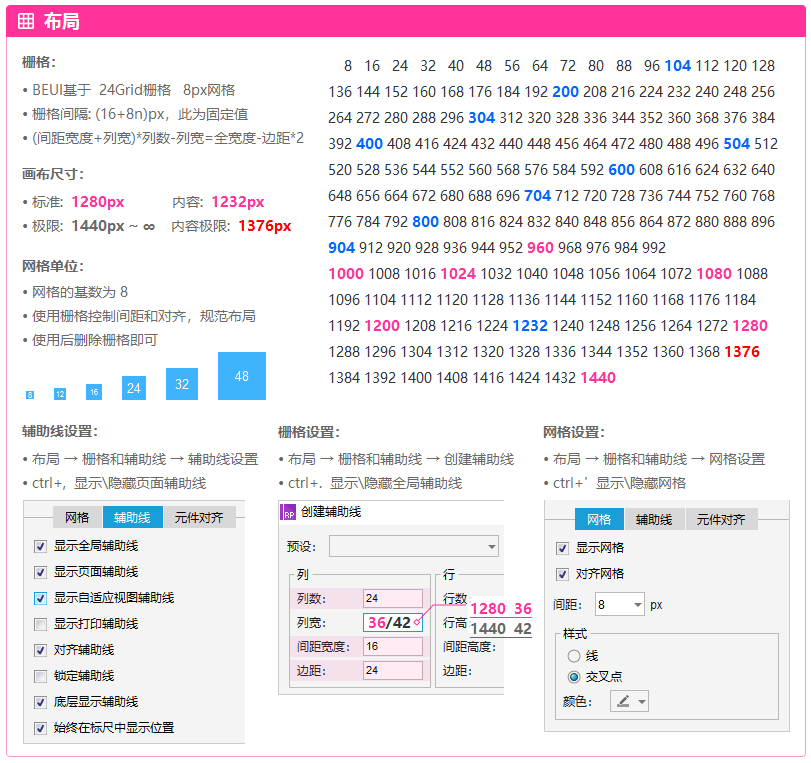Toggle 始终在标尺中显示位置 checkbox
The height and width of the screenshot is (763, 811).
40,728
